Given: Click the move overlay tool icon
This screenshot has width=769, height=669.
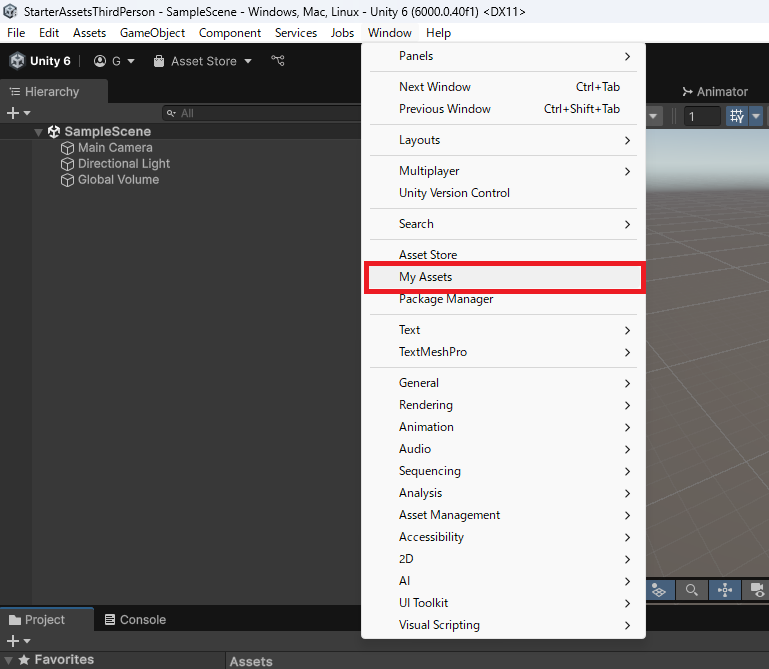Looking at the screenshot, I should pyautogui.click(x=725, y=590).
